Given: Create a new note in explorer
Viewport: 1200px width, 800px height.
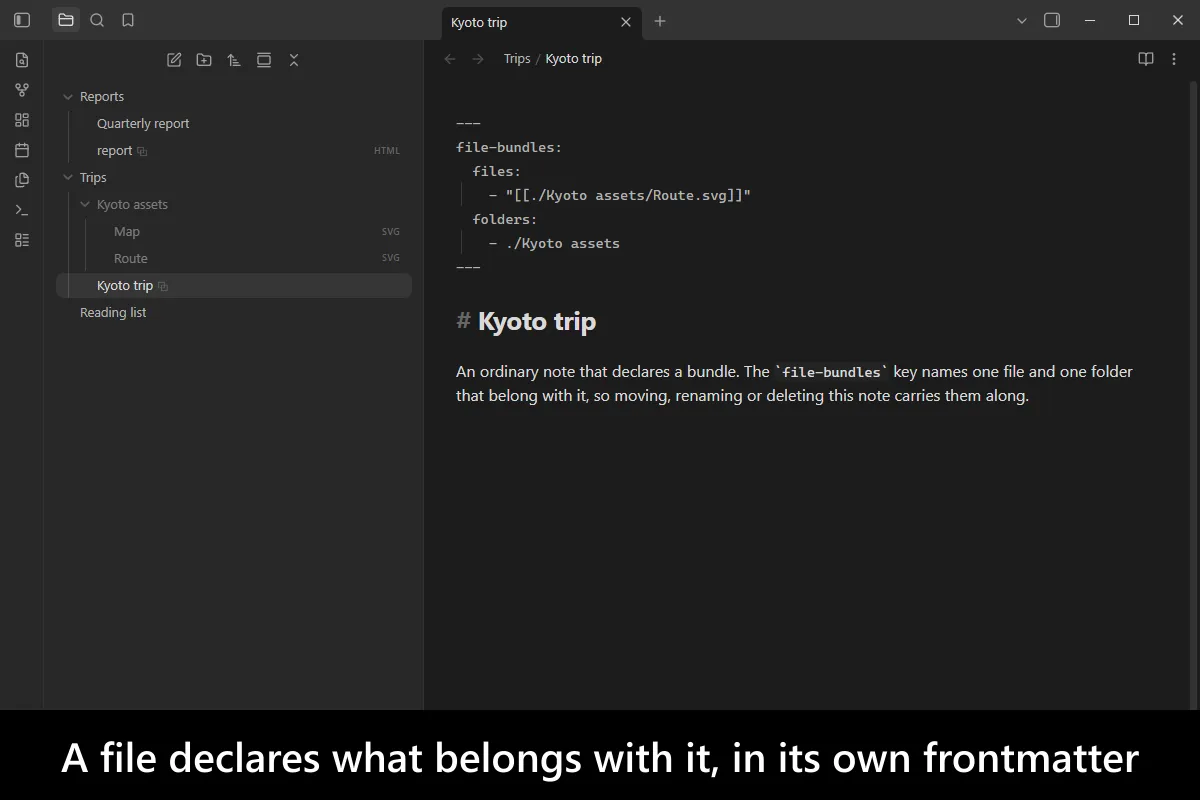Looking at the screenshot, I should point(174,60).
